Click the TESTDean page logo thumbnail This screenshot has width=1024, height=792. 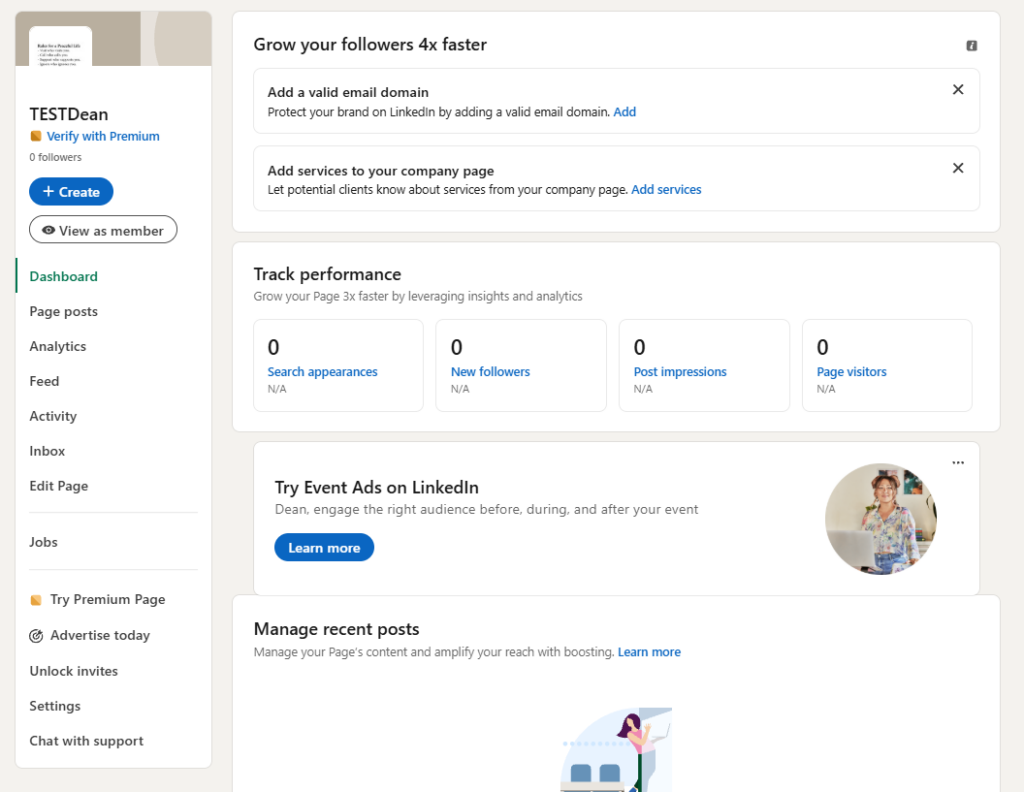tap(60, 46)
